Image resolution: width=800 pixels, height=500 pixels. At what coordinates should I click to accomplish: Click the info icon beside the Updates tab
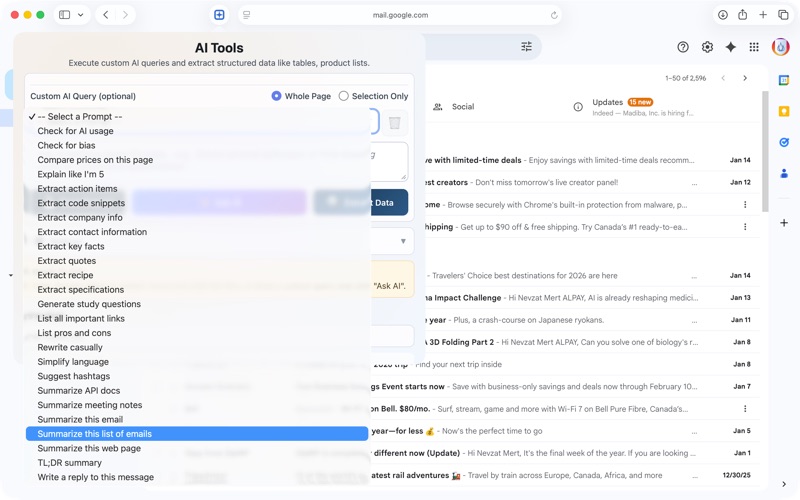point(578,107)
